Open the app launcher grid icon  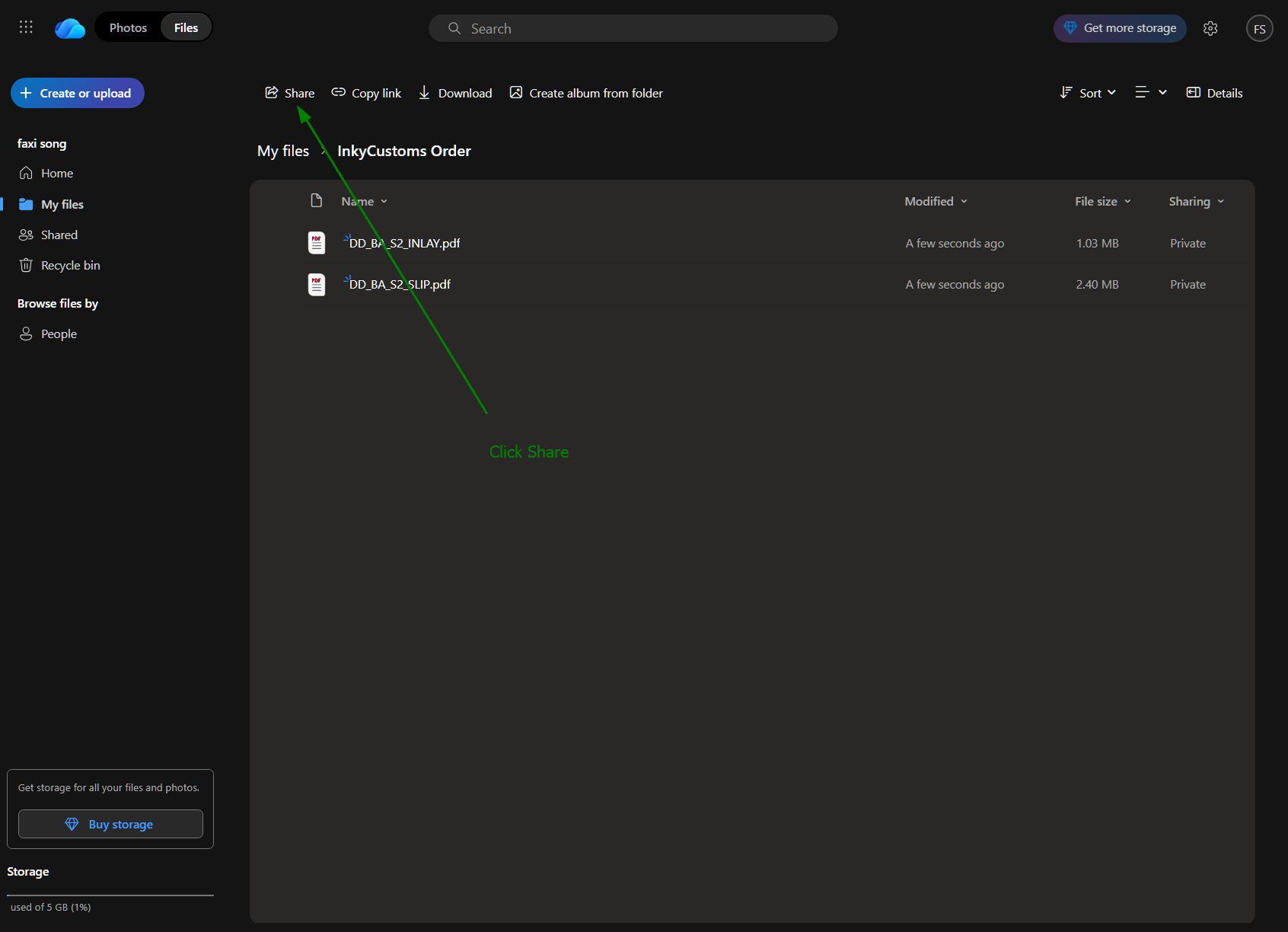26,27
